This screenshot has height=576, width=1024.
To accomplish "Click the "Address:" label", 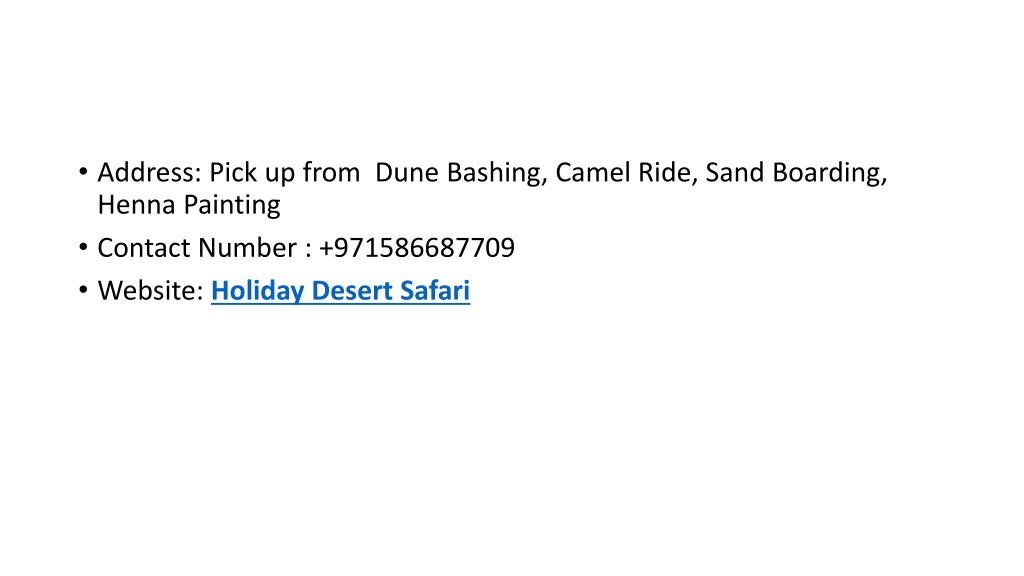I will (150, 172).
